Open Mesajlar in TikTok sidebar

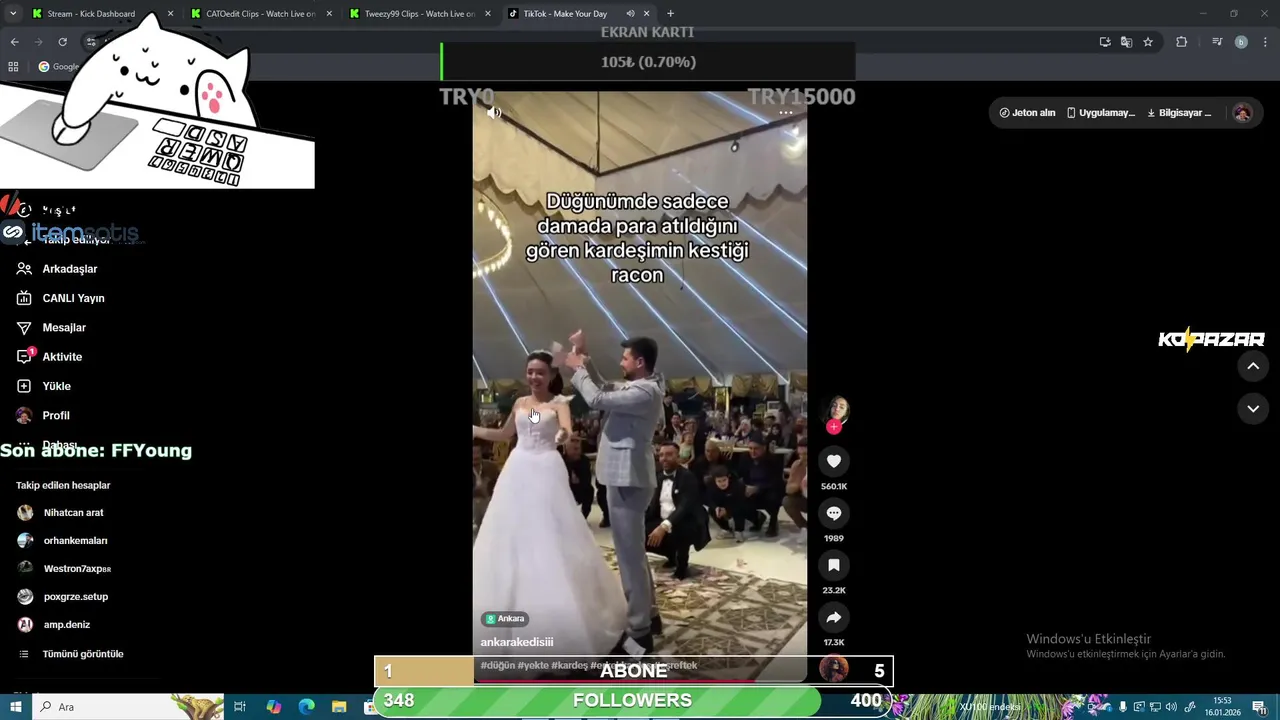(52, 327)
